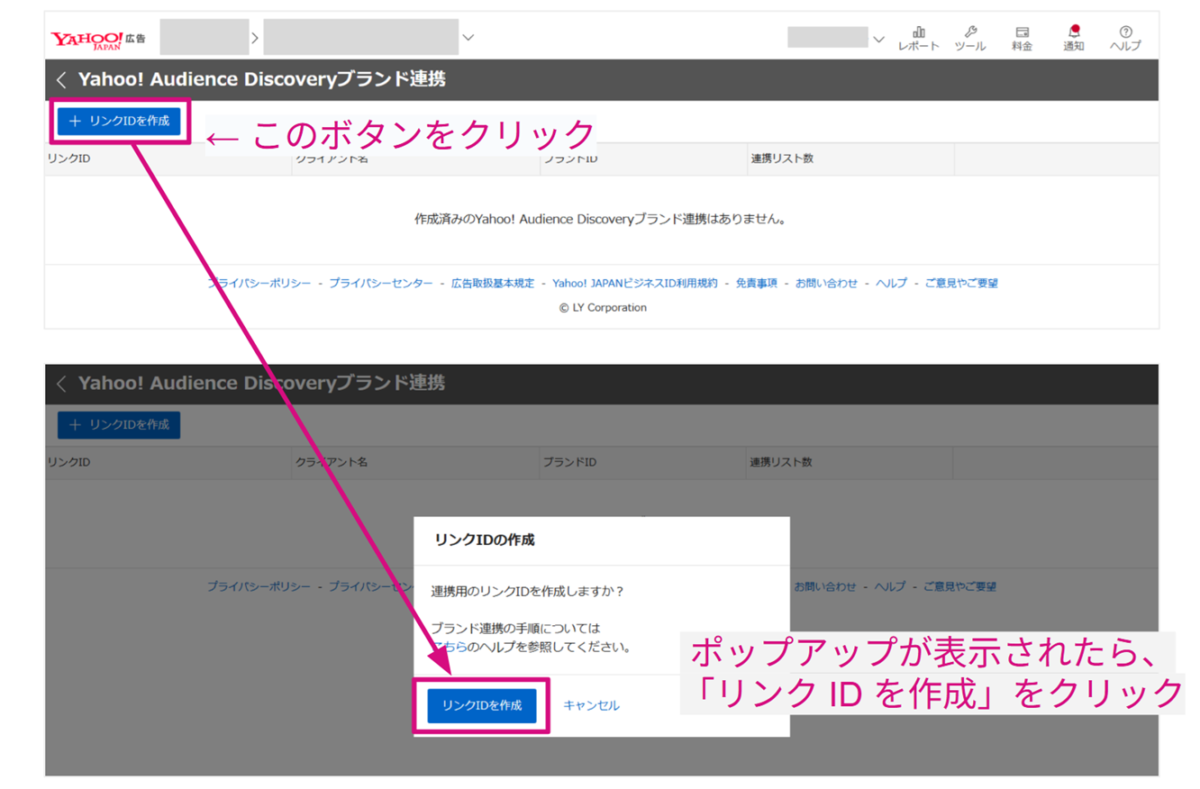Click undimmed Yahoo! Audience Discoveryブランド連携 page title
Image resolution: width=1200 pixels, height=789 pixels.
click(x=262, y=80)
